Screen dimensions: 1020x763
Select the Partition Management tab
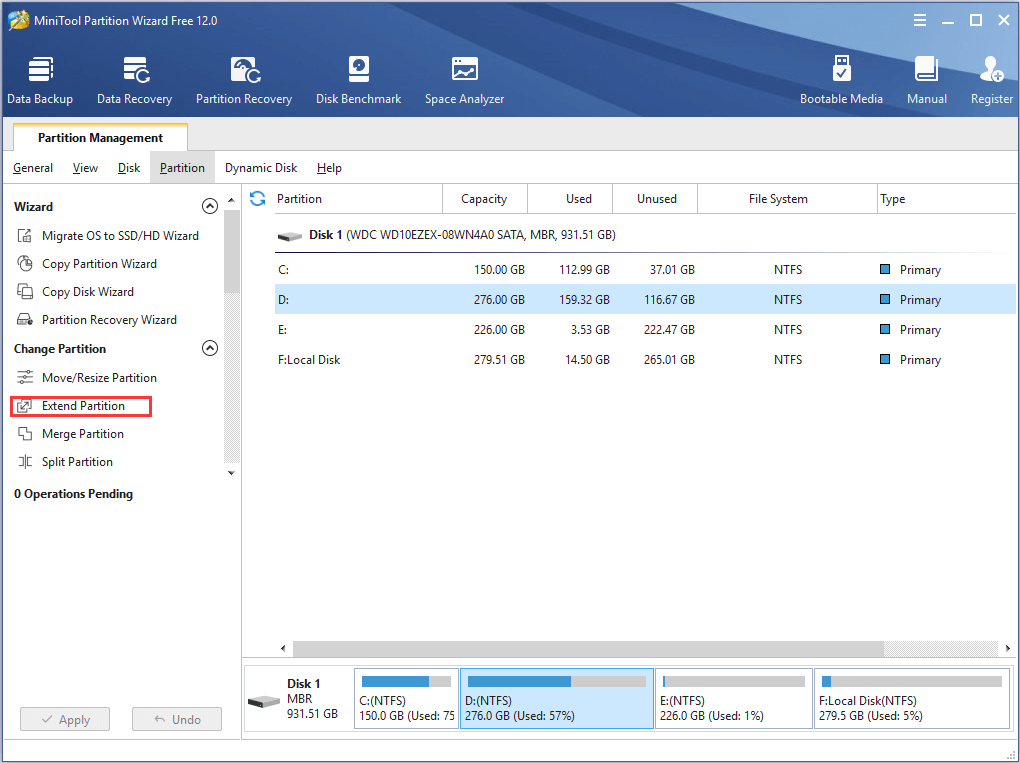(x=100, y=137)
